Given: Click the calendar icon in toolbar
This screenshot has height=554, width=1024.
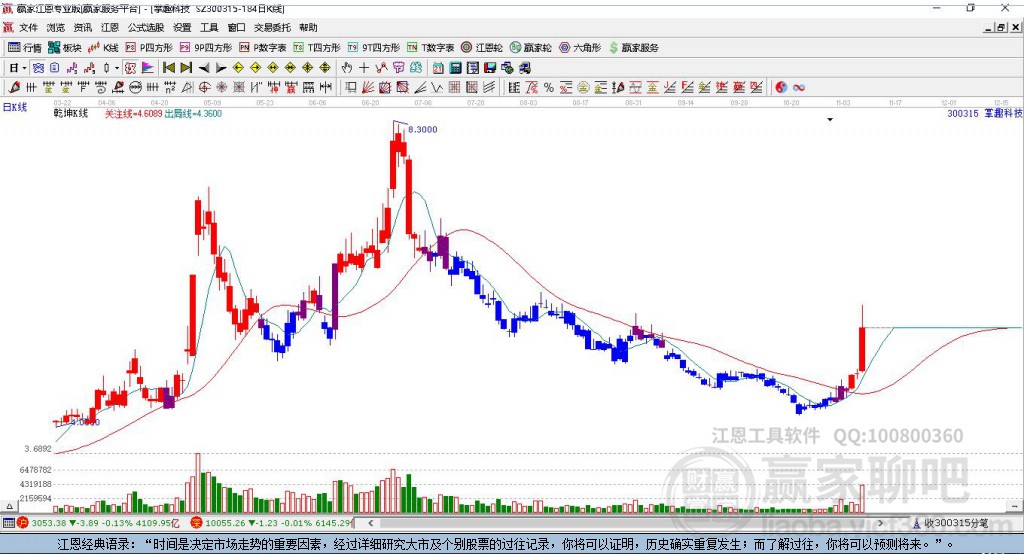Looking at the screenshot, I should pyautogui.click(x=438, y=68).
